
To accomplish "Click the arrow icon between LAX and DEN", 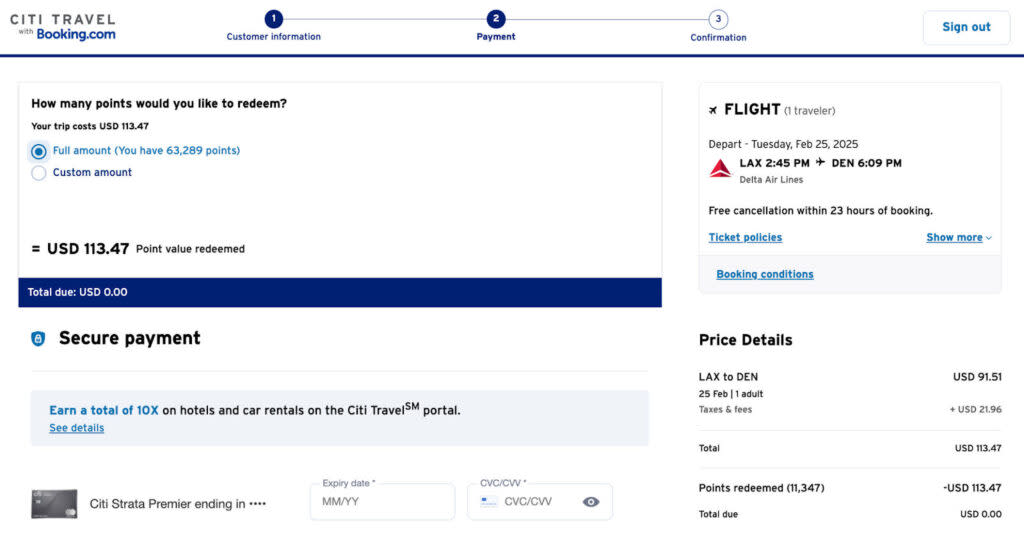I will pos(820,163).
